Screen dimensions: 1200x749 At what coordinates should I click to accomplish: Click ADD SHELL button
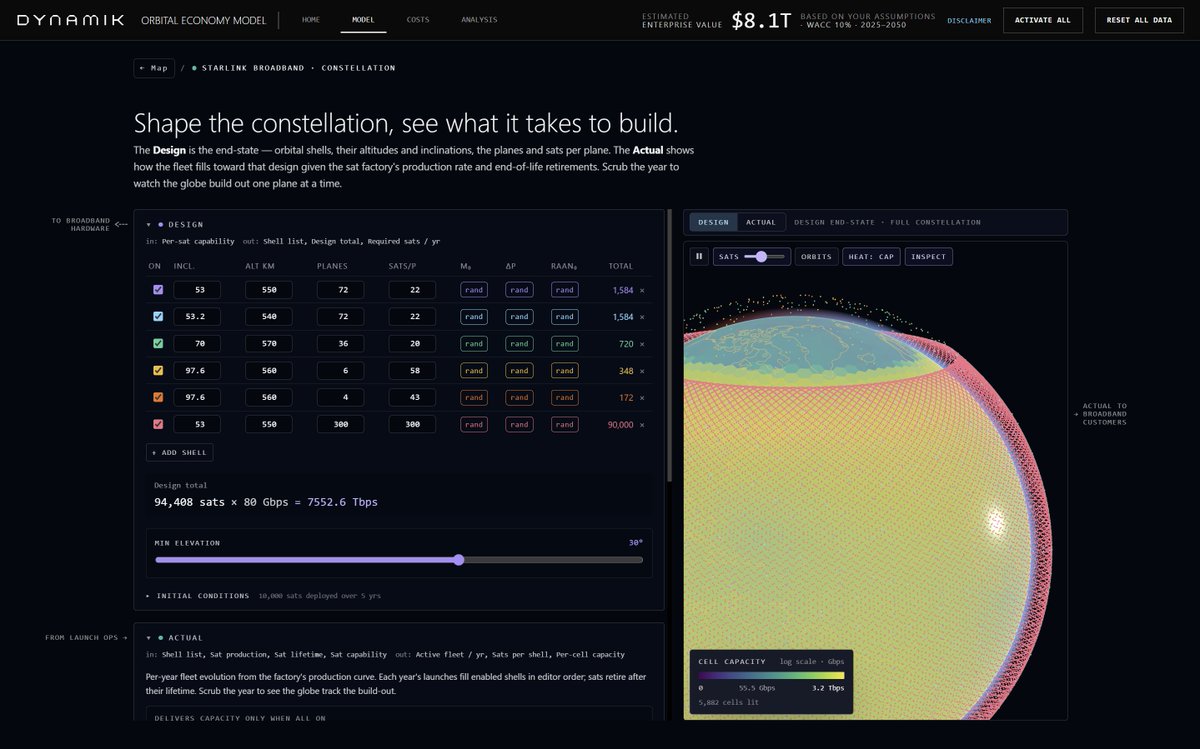point(180,453)
